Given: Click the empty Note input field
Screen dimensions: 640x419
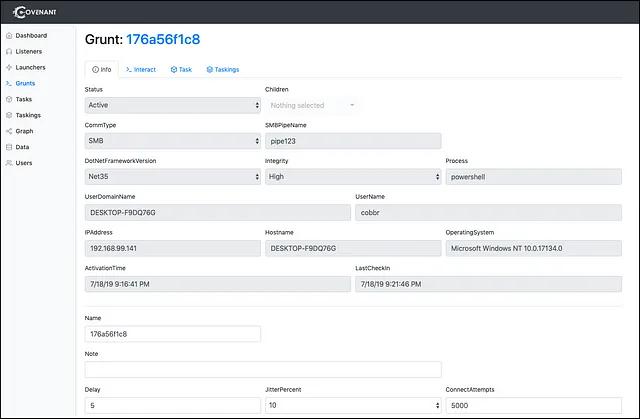Looking at the screenshot, I should tap(263, 370).
